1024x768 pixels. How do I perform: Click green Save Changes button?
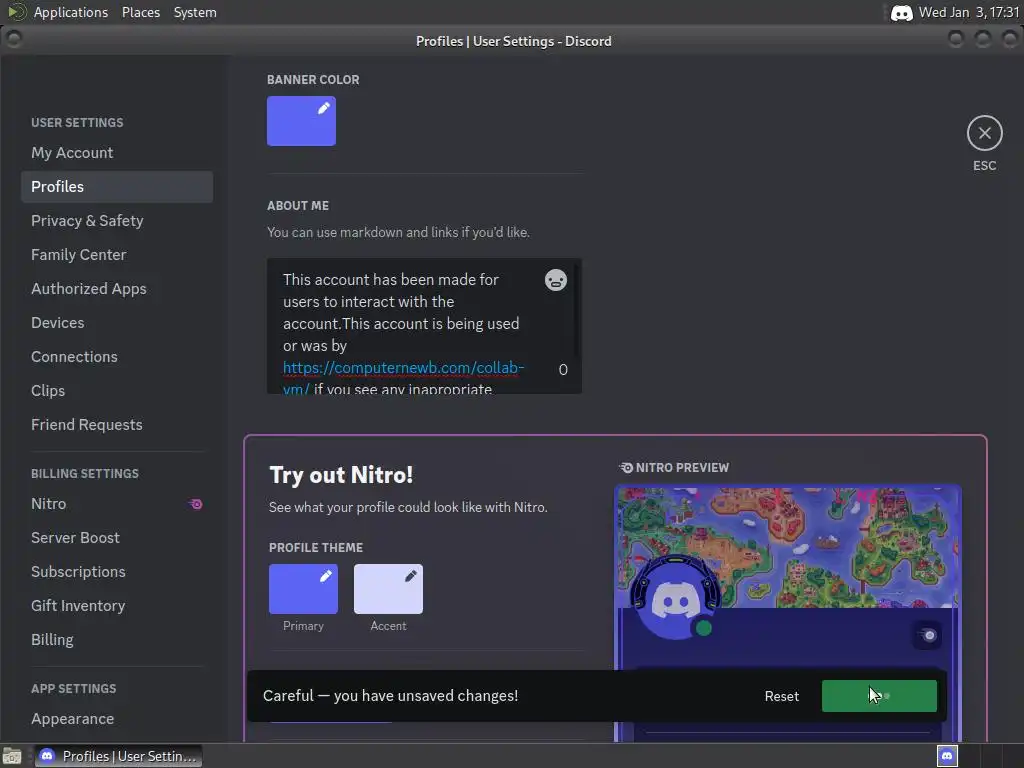tap(879, 696)
